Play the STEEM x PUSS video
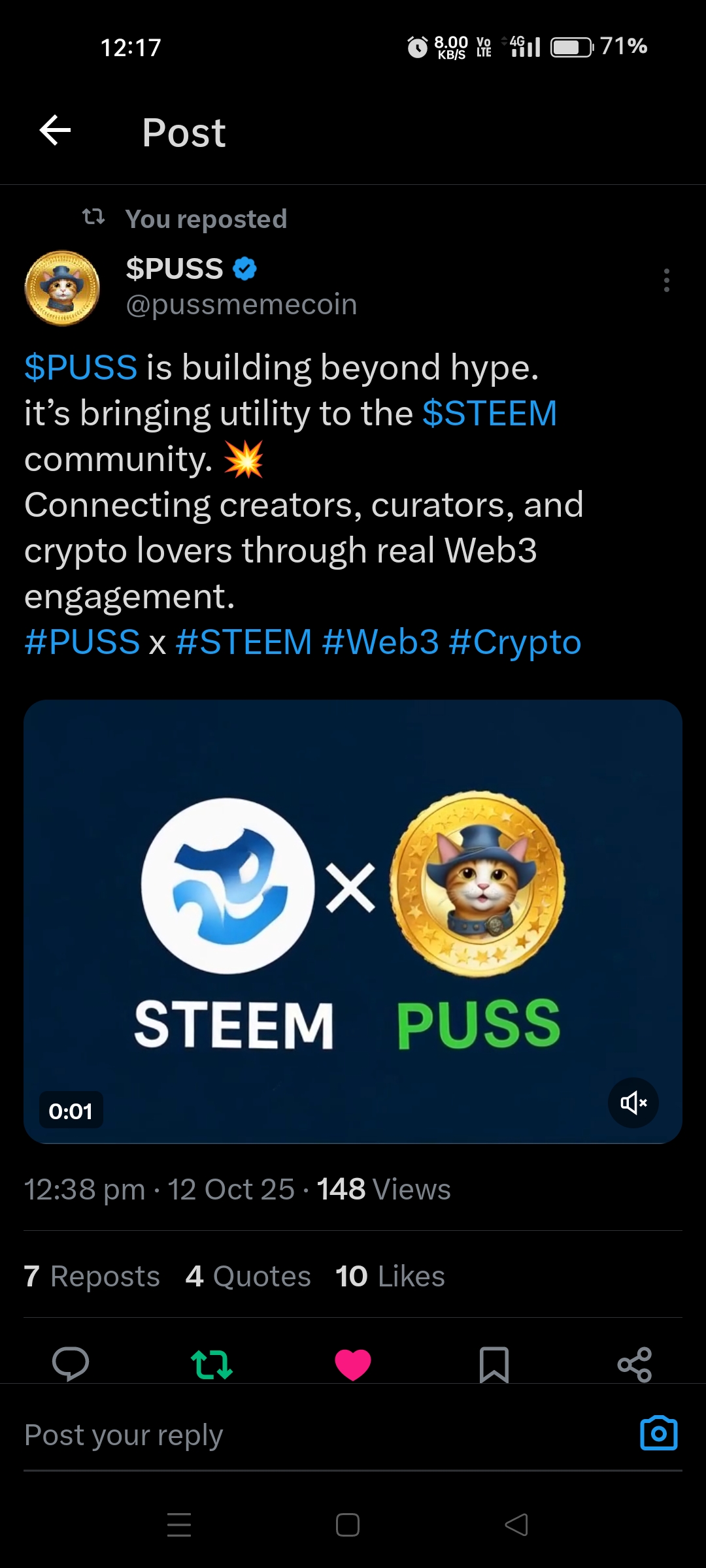Screen dimensions: 706x1568 [x=353, y=921]
